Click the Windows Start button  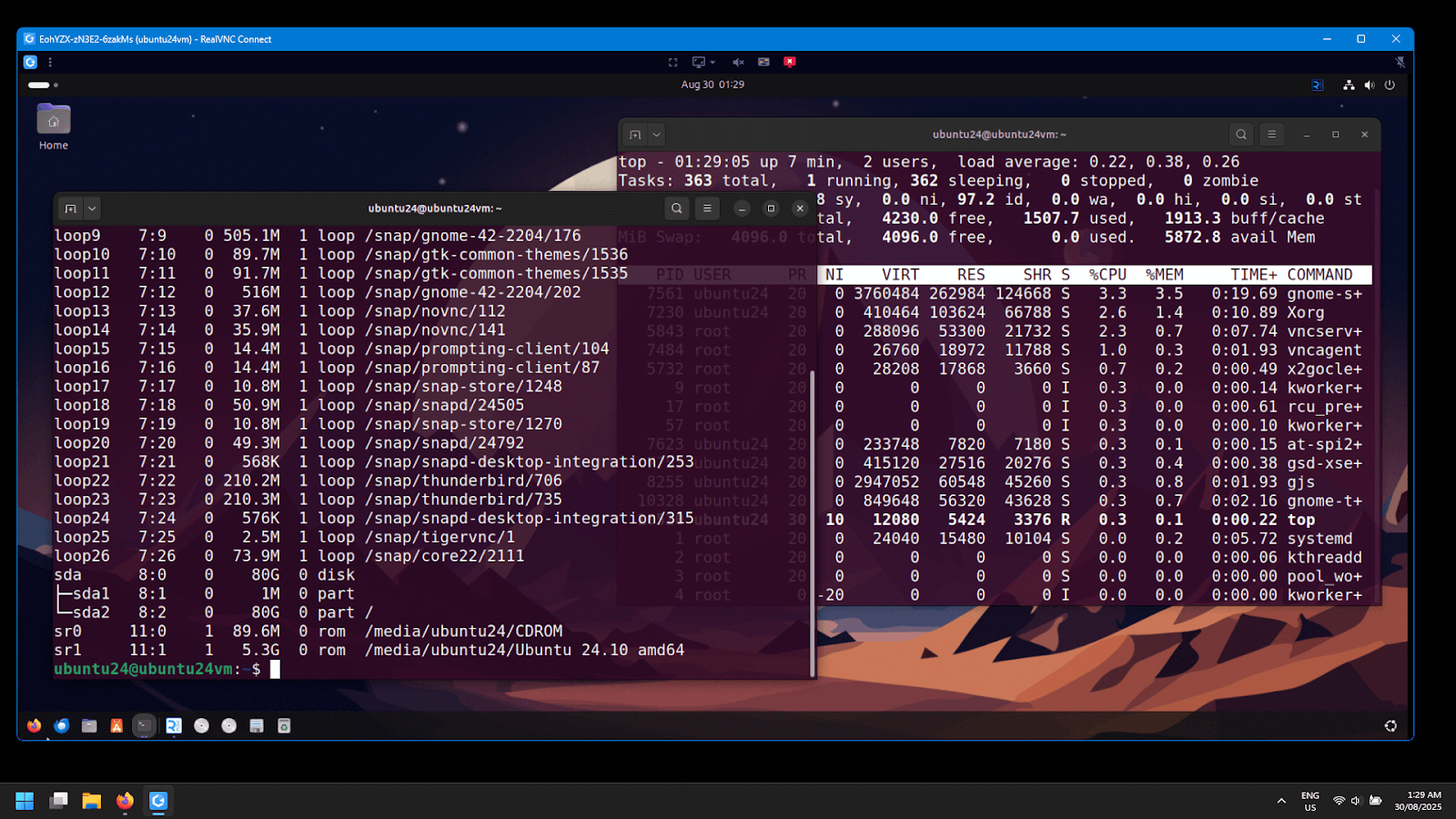pyautogui.click(x=25, y=801)
